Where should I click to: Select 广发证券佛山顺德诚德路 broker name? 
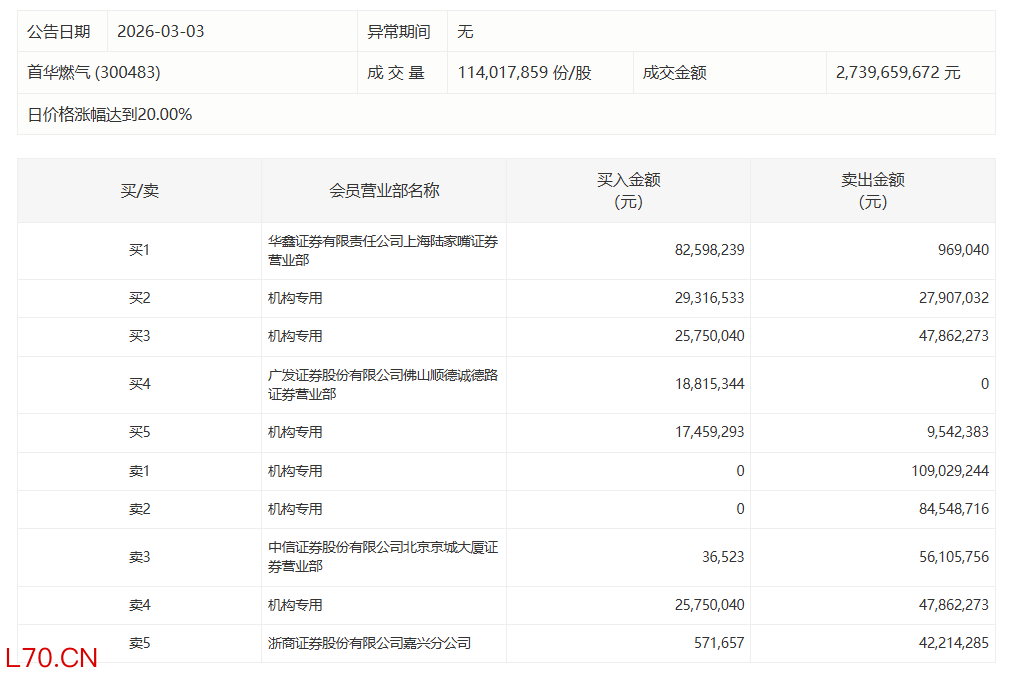coord(382,384)
